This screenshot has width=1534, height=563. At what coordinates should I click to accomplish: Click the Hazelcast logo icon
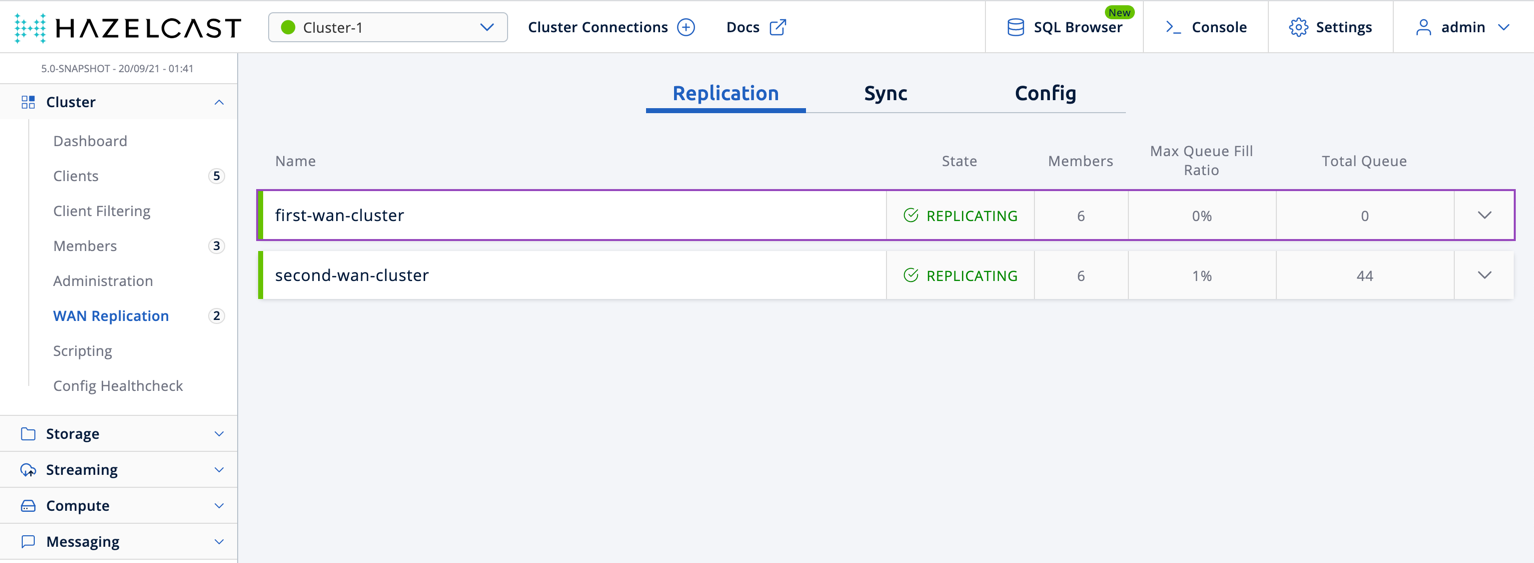(x=30, y=28)
